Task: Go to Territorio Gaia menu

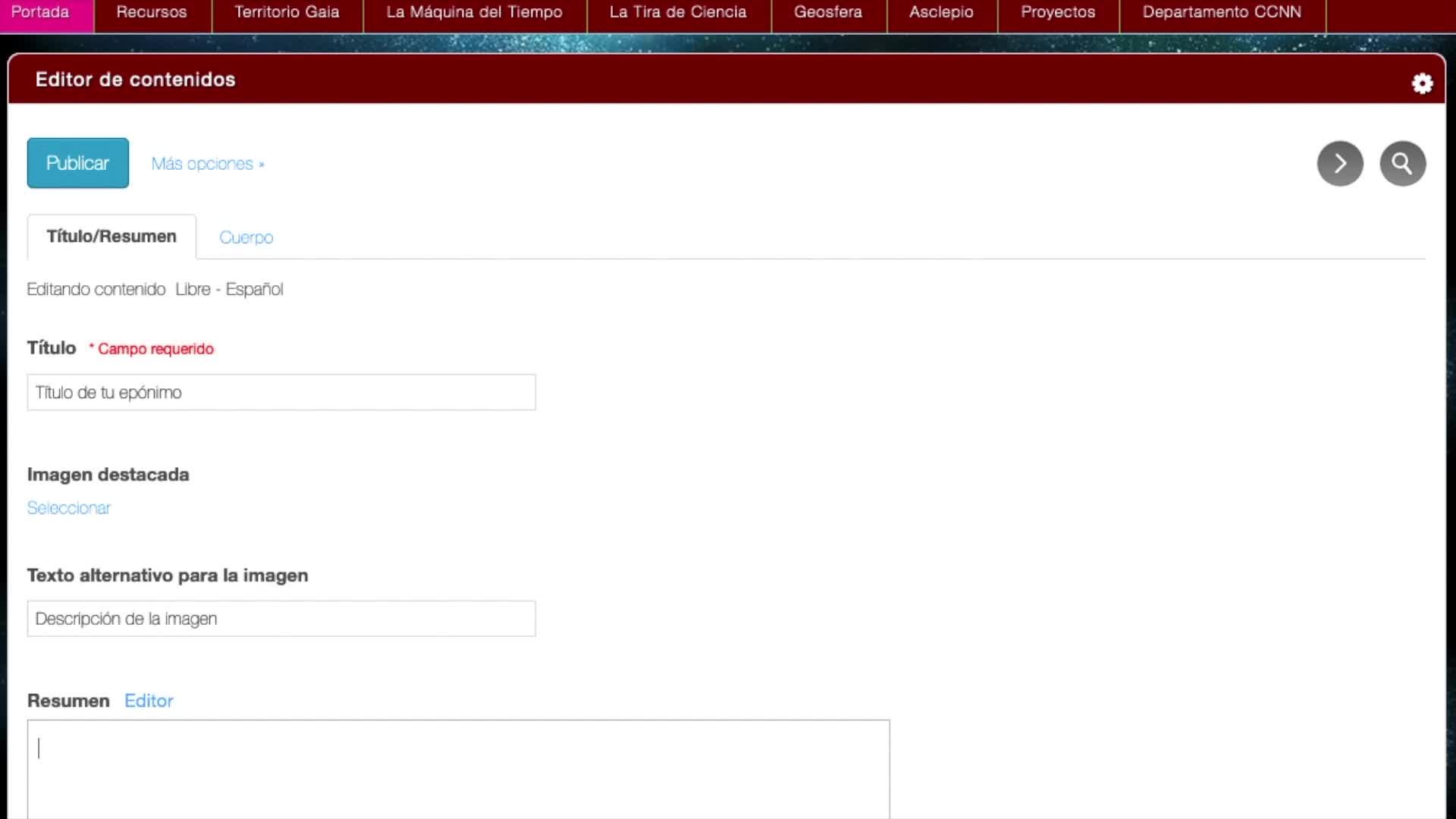Action: [x=287, y=12]
